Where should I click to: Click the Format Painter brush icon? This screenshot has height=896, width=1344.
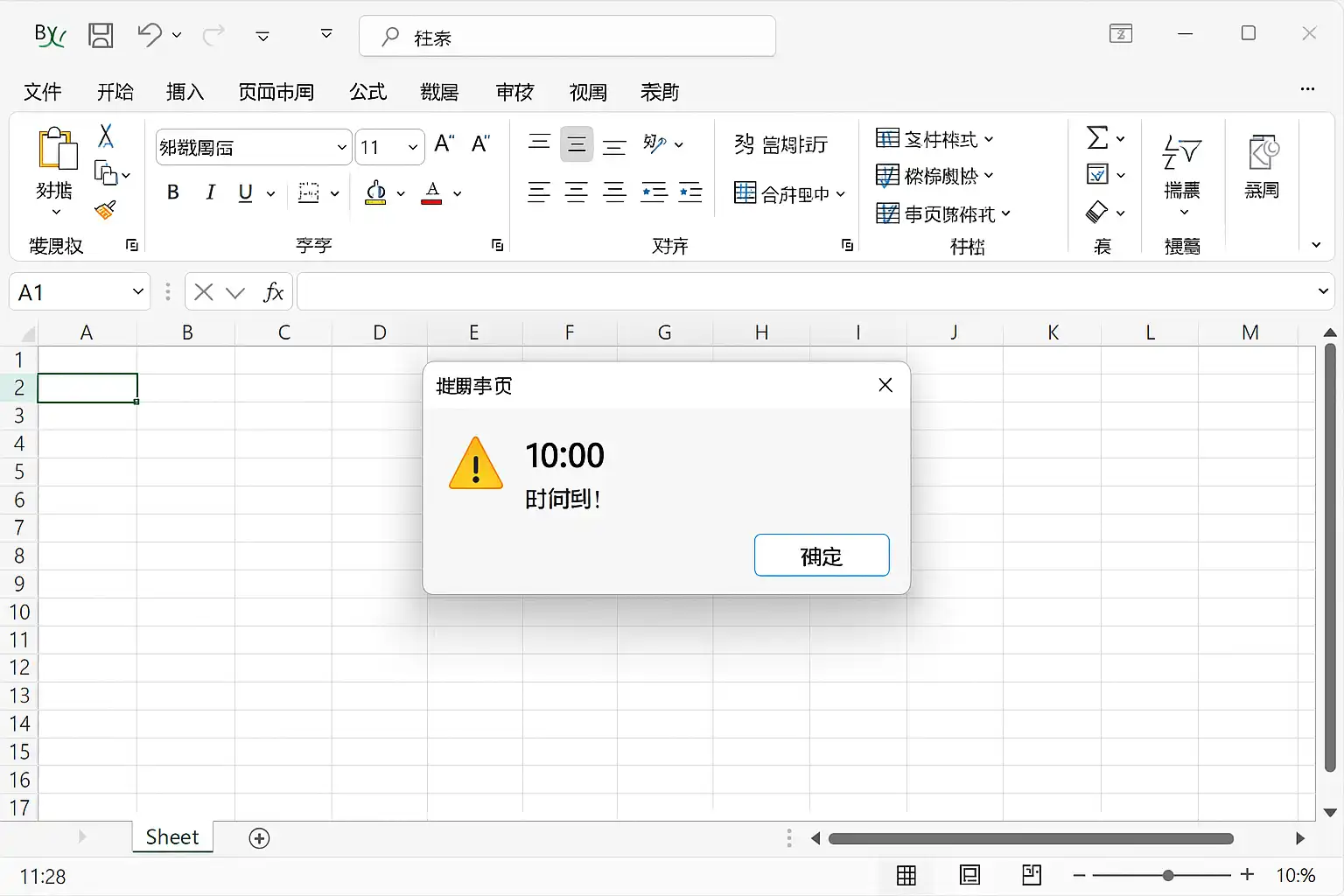click(x=105, y=211)
